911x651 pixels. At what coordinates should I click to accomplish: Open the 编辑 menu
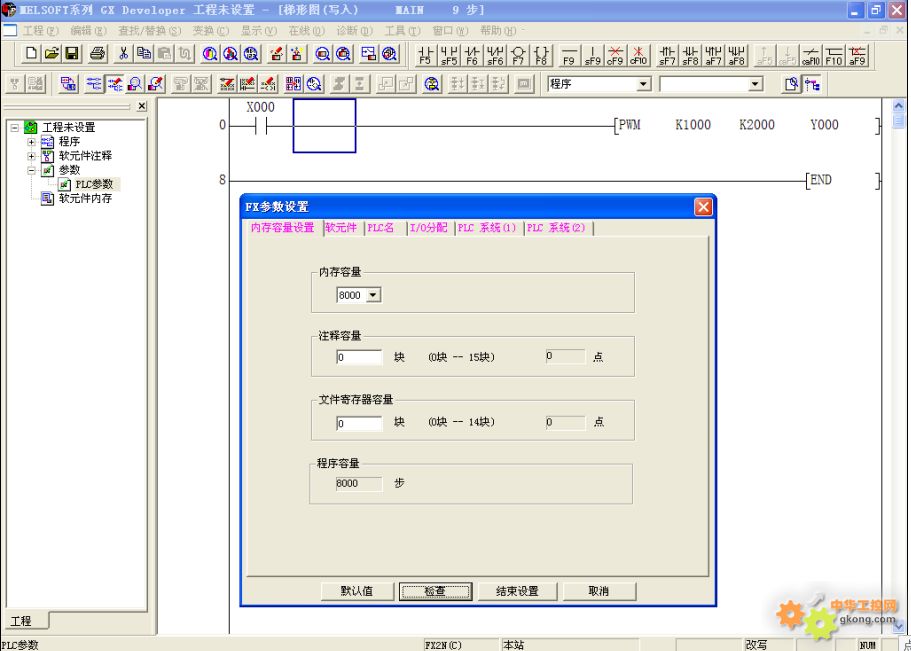(x=88, y=30)
